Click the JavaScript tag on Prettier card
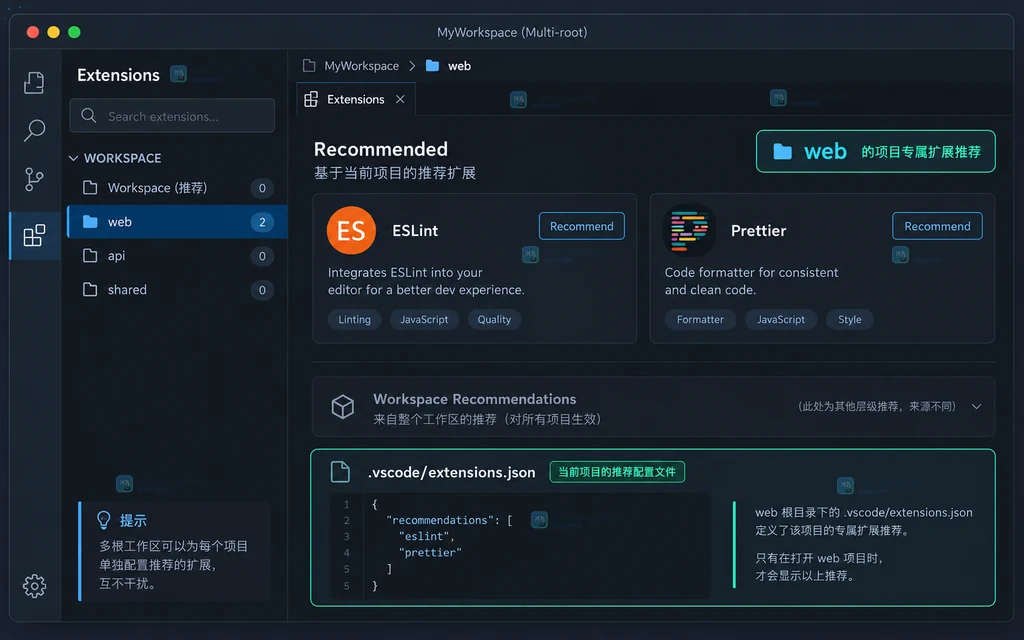This screenshot has height=640, width=1024. click(780, 319)
